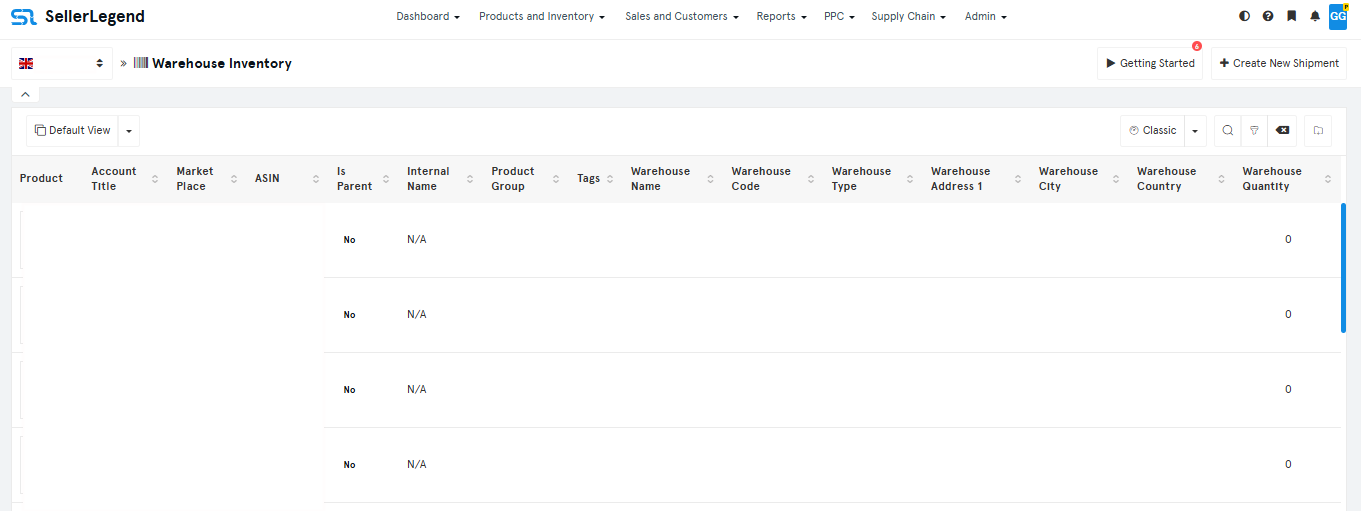
Task: Sort by Product Group column
Action: coord(556,179)
